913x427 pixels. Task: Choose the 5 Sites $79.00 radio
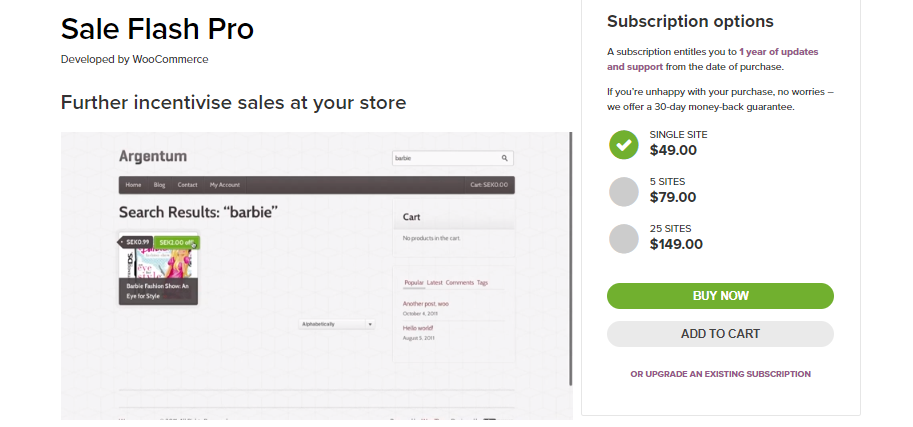(624, 192)
